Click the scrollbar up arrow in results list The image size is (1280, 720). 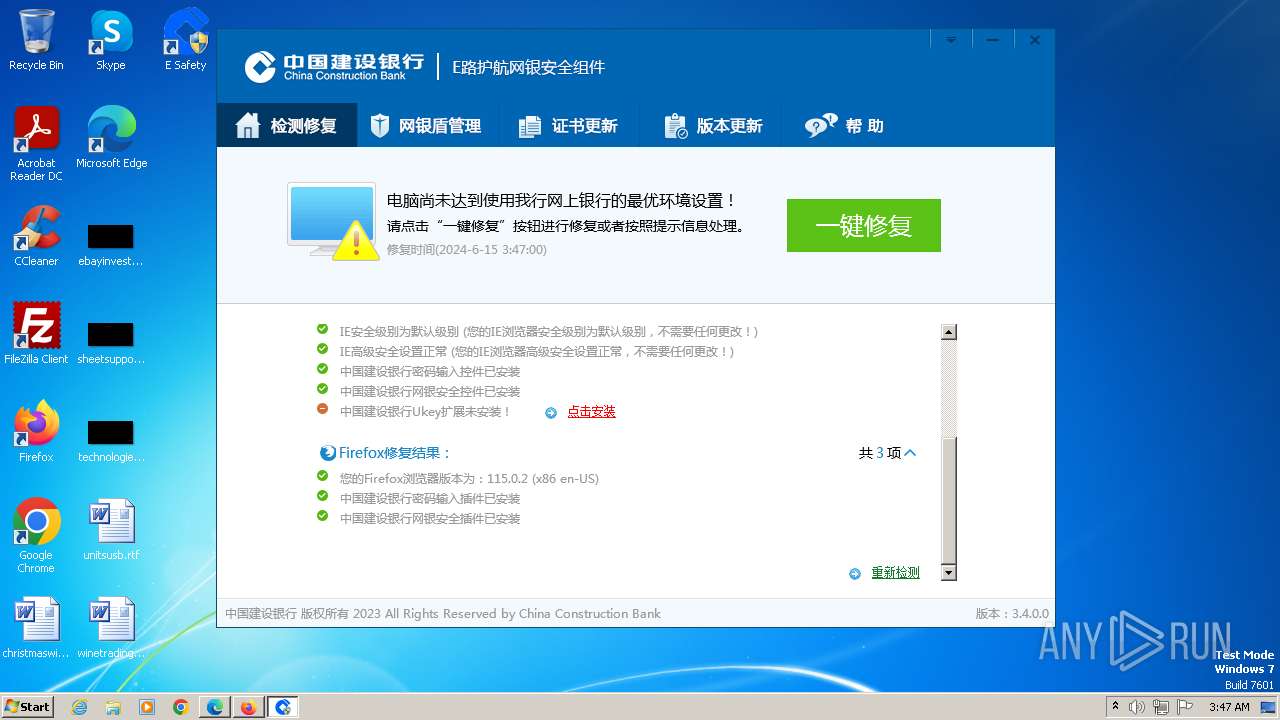(949, 332)
